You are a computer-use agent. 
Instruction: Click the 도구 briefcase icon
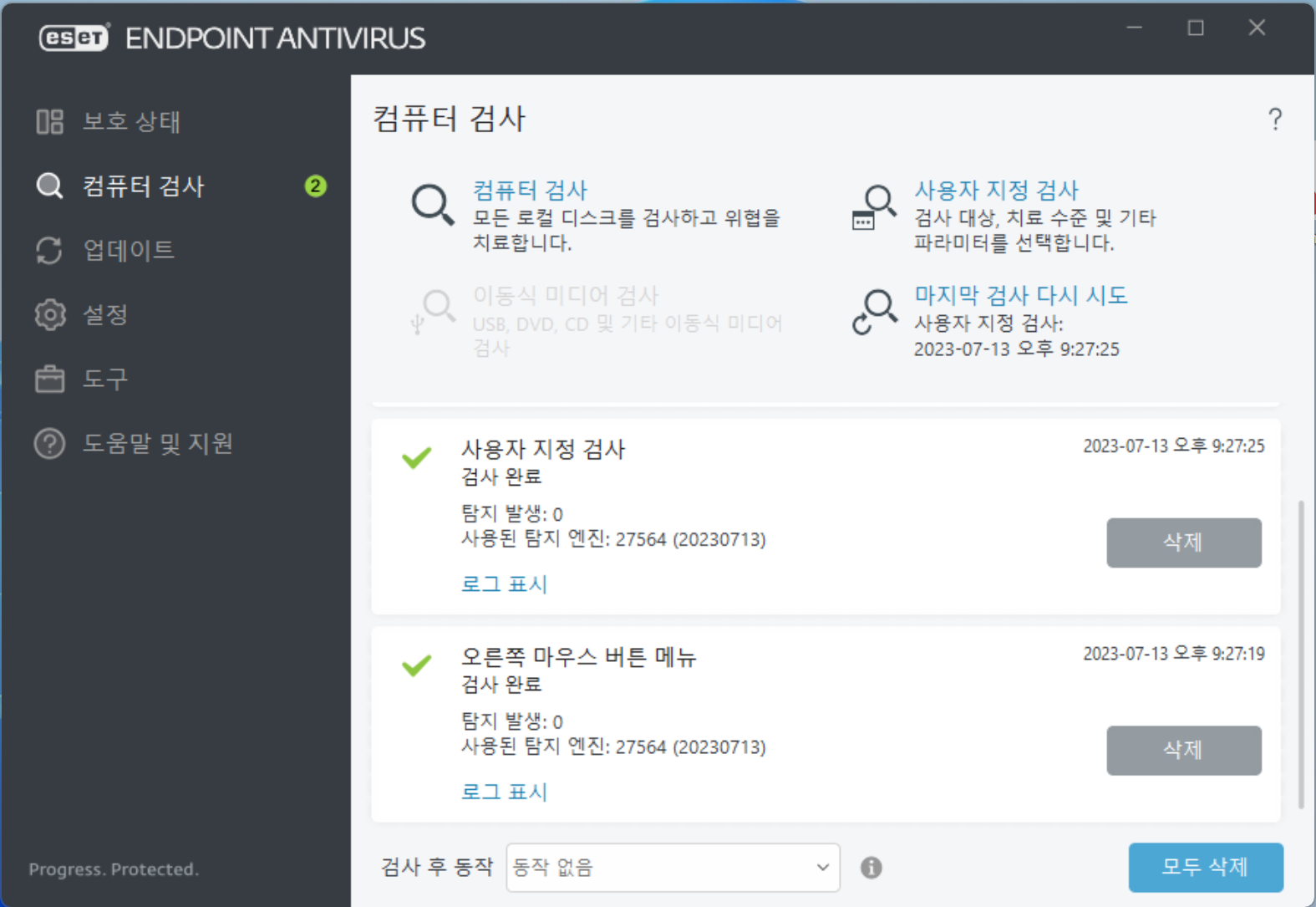click(x=49, y=379)
